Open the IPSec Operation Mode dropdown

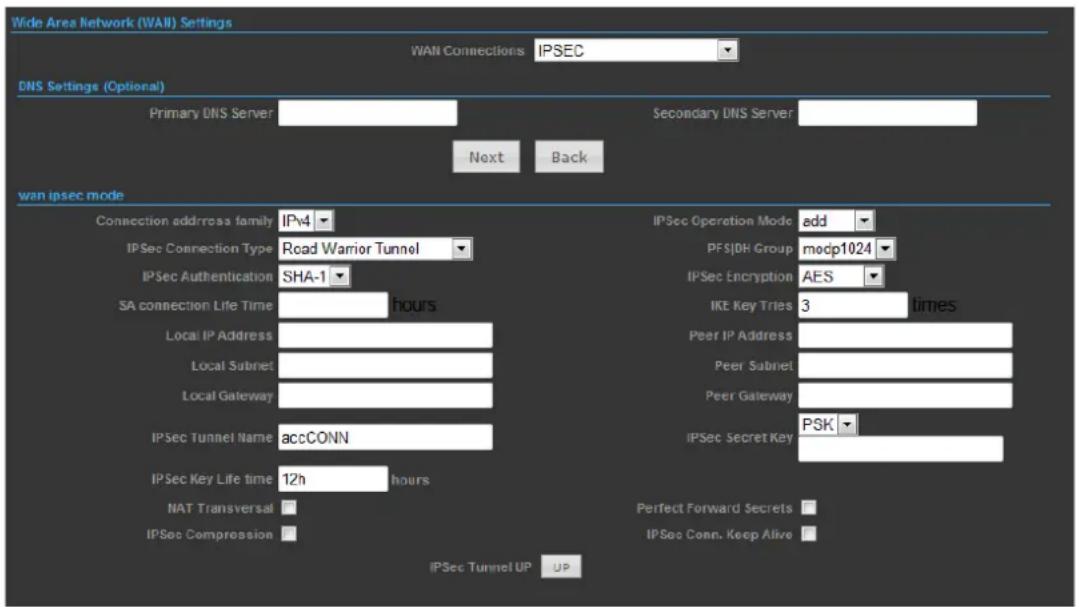pyautogui.click(x=836, y=221)
